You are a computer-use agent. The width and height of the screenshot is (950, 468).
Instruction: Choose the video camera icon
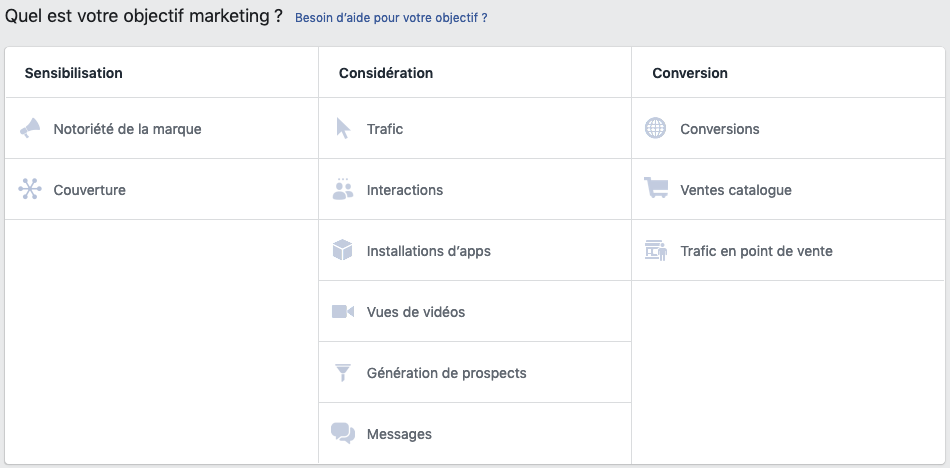(x=343, y=312)
